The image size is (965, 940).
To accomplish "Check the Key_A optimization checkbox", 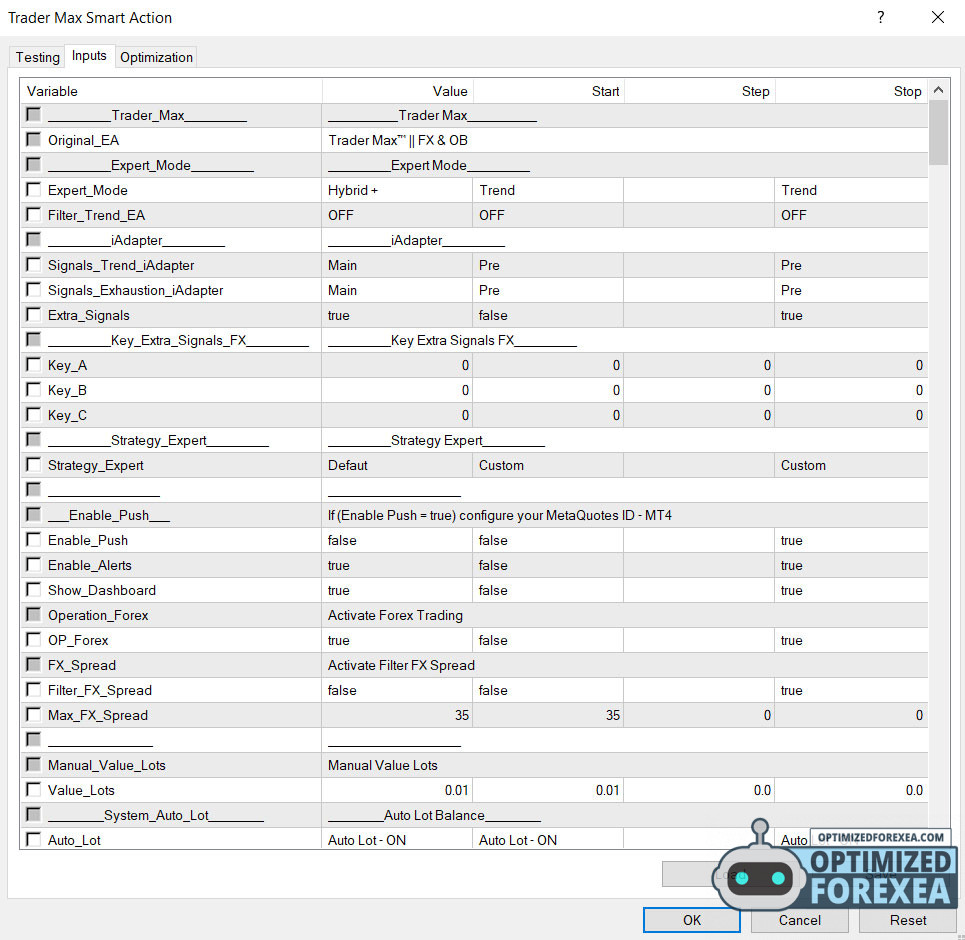I will 33,365.
